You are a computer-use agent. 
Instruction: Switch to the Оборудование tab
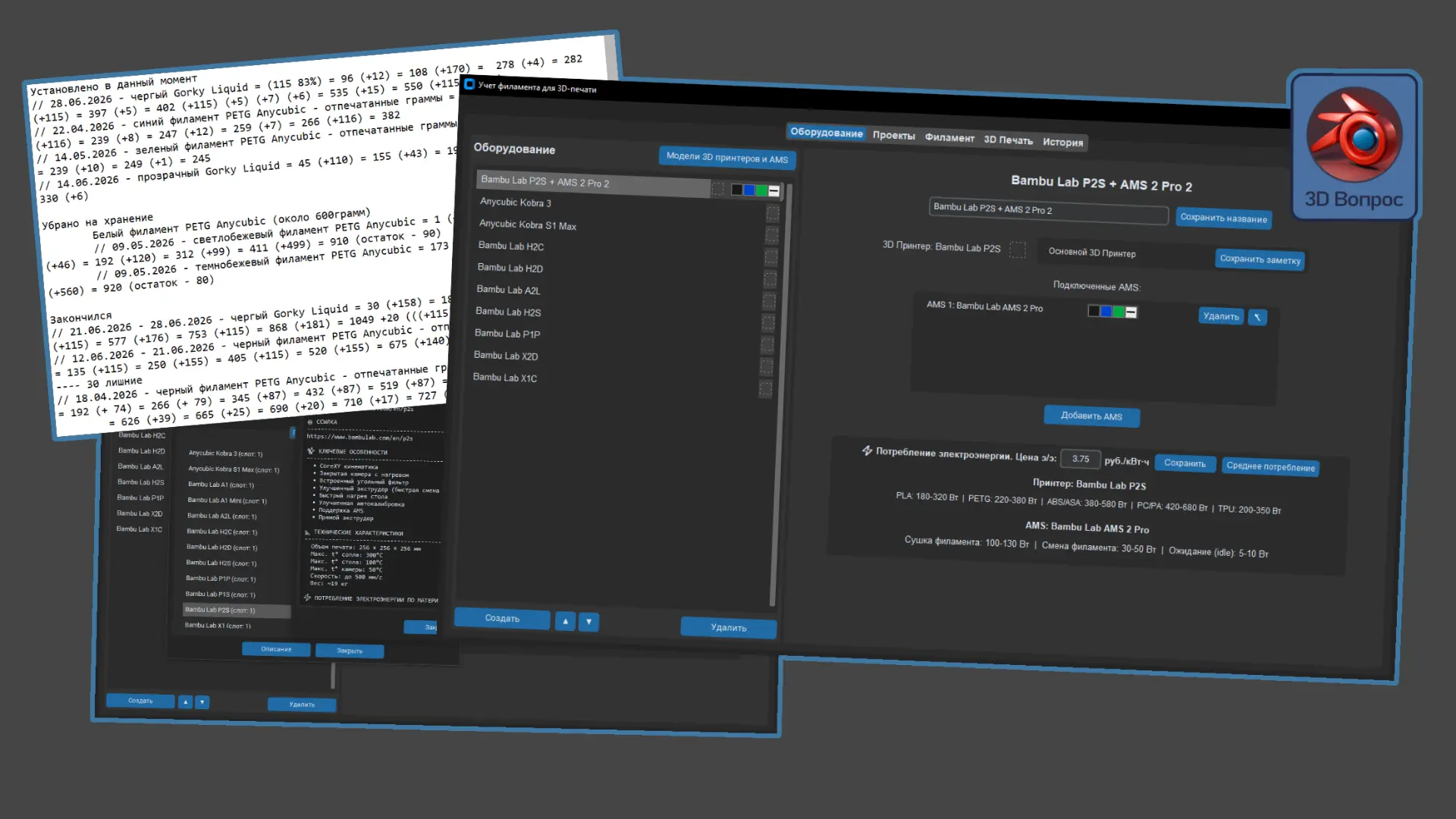tap(827, 133)
